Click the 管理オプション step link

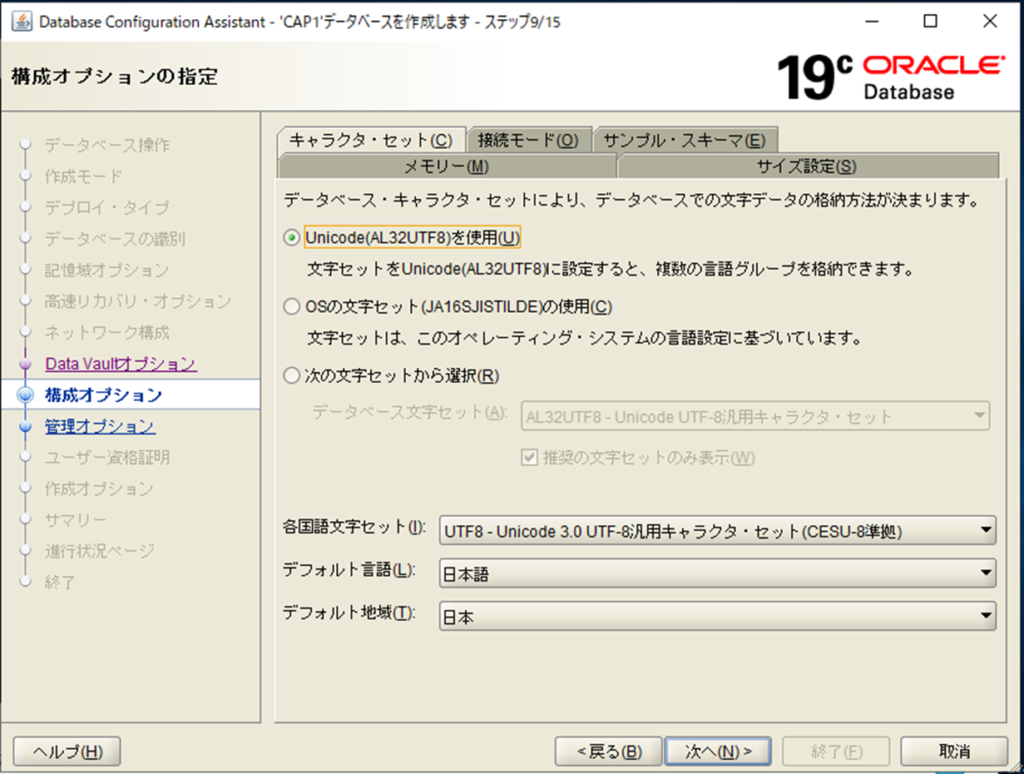click(x=99, y=427)
